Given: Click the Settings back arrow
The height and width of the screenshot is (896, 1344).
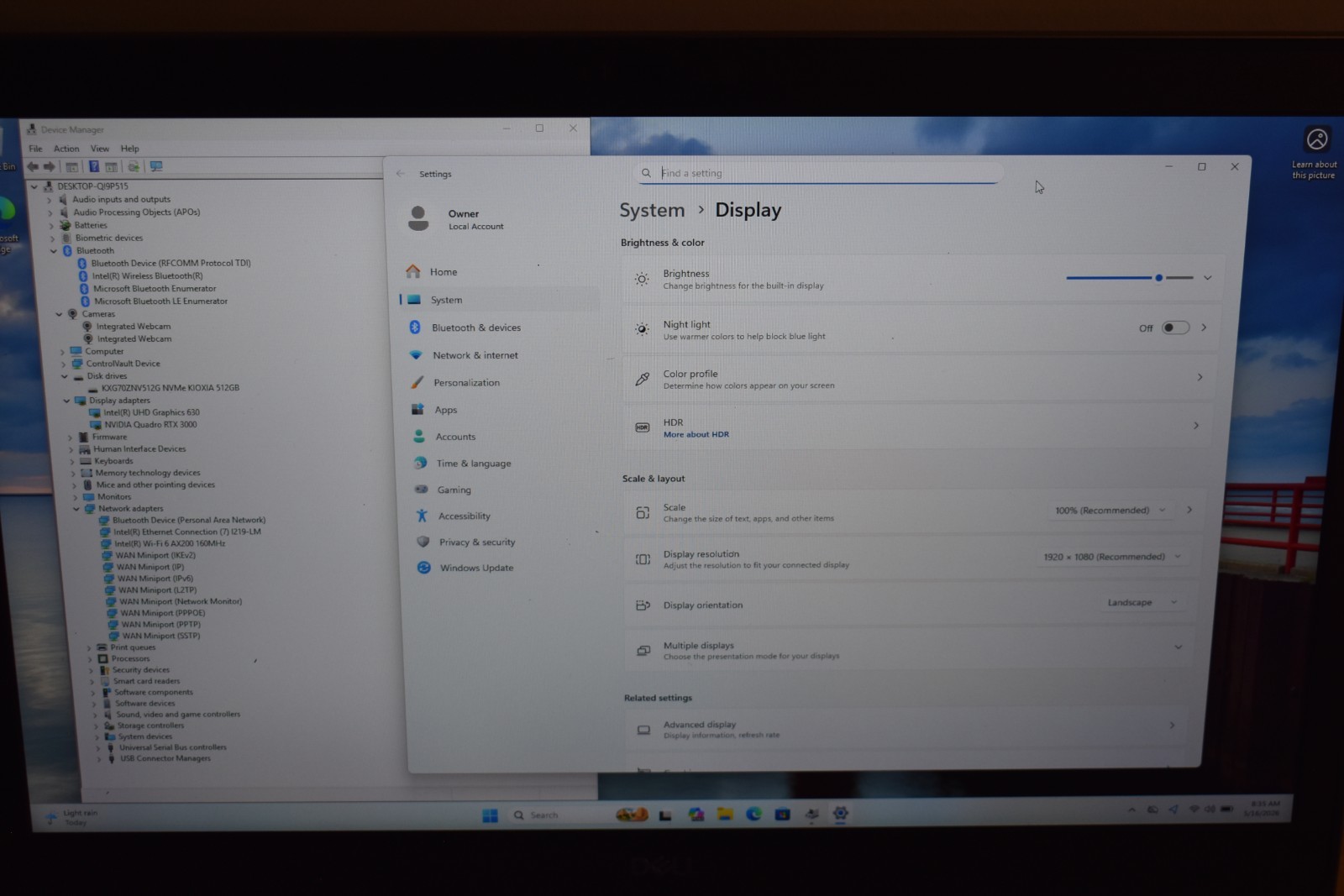Looking at the screenshot, I should (x=400, y=174).
